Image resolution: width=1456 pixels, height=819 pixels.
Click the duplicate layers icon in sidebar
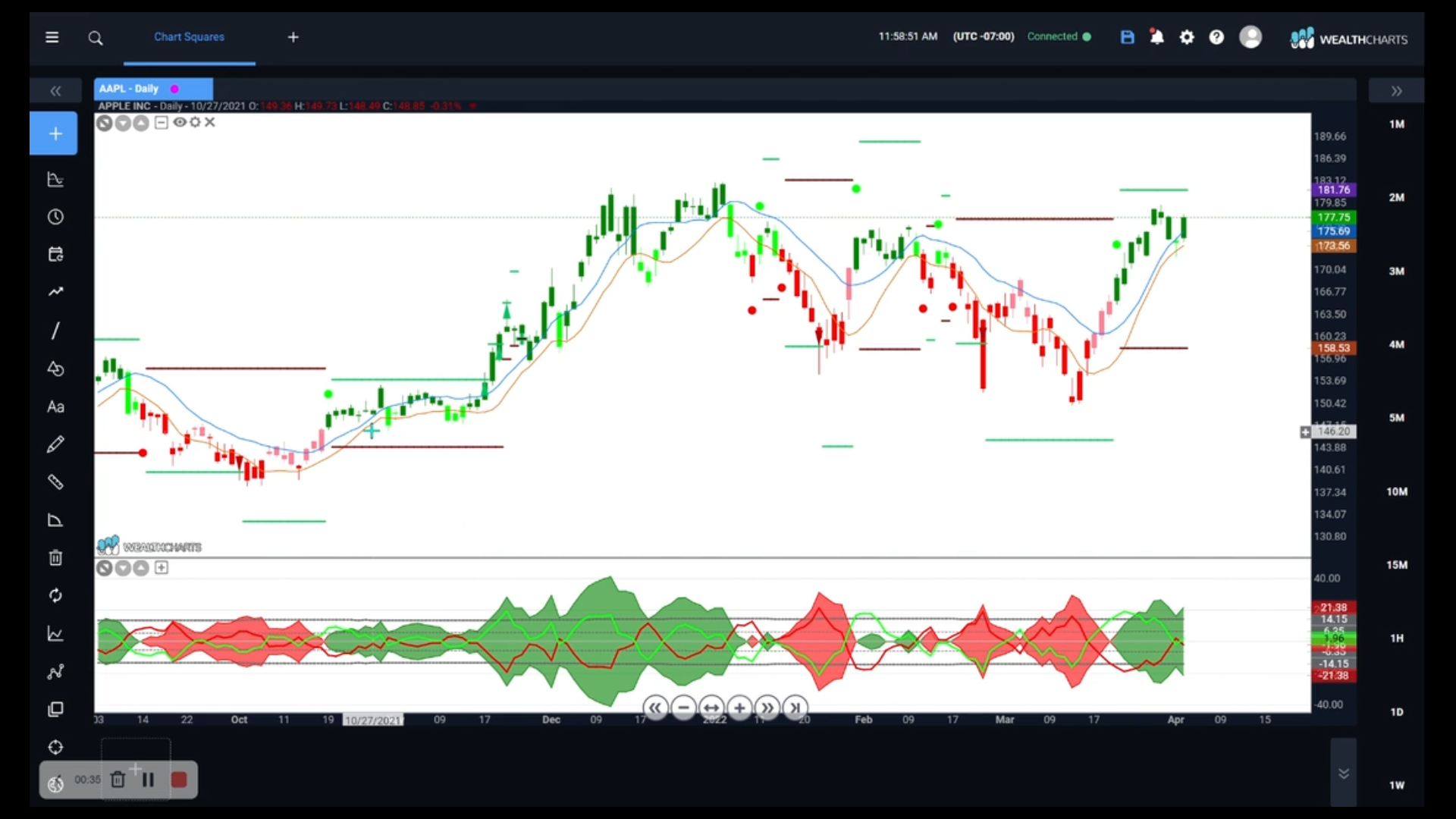coord(55,710)
